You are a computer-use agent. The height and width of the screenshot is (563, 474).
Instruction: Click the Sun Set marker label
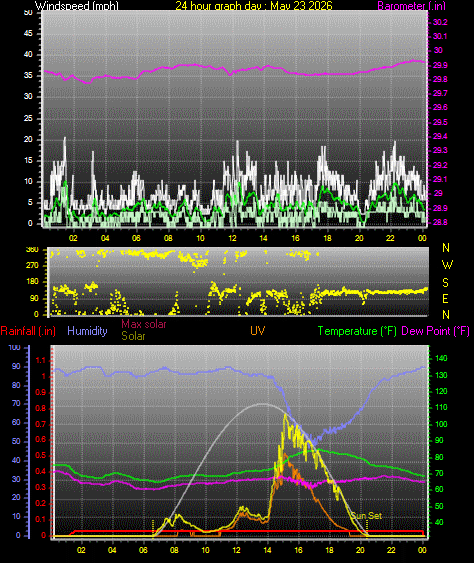pos(366,516)
